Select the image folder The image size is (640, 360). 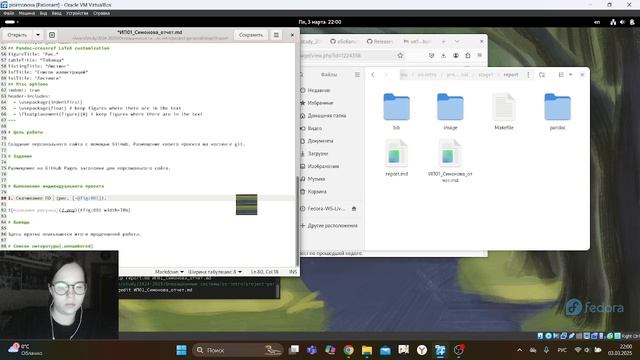pyautogui.click(x=450, y=111)
